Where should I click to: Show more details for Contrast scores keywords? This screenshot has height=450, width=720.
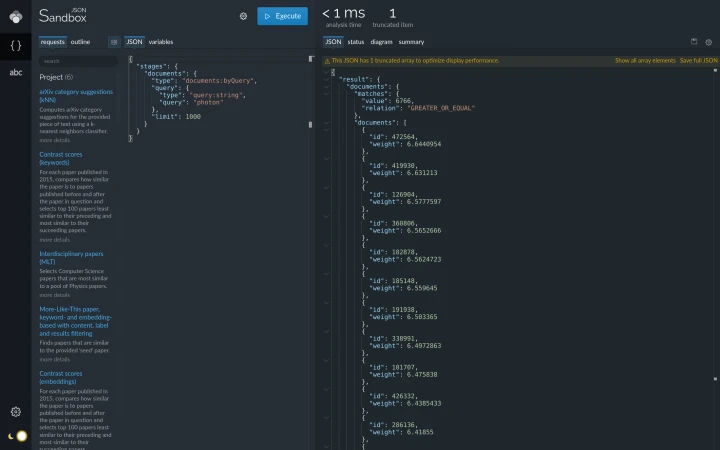55,240
